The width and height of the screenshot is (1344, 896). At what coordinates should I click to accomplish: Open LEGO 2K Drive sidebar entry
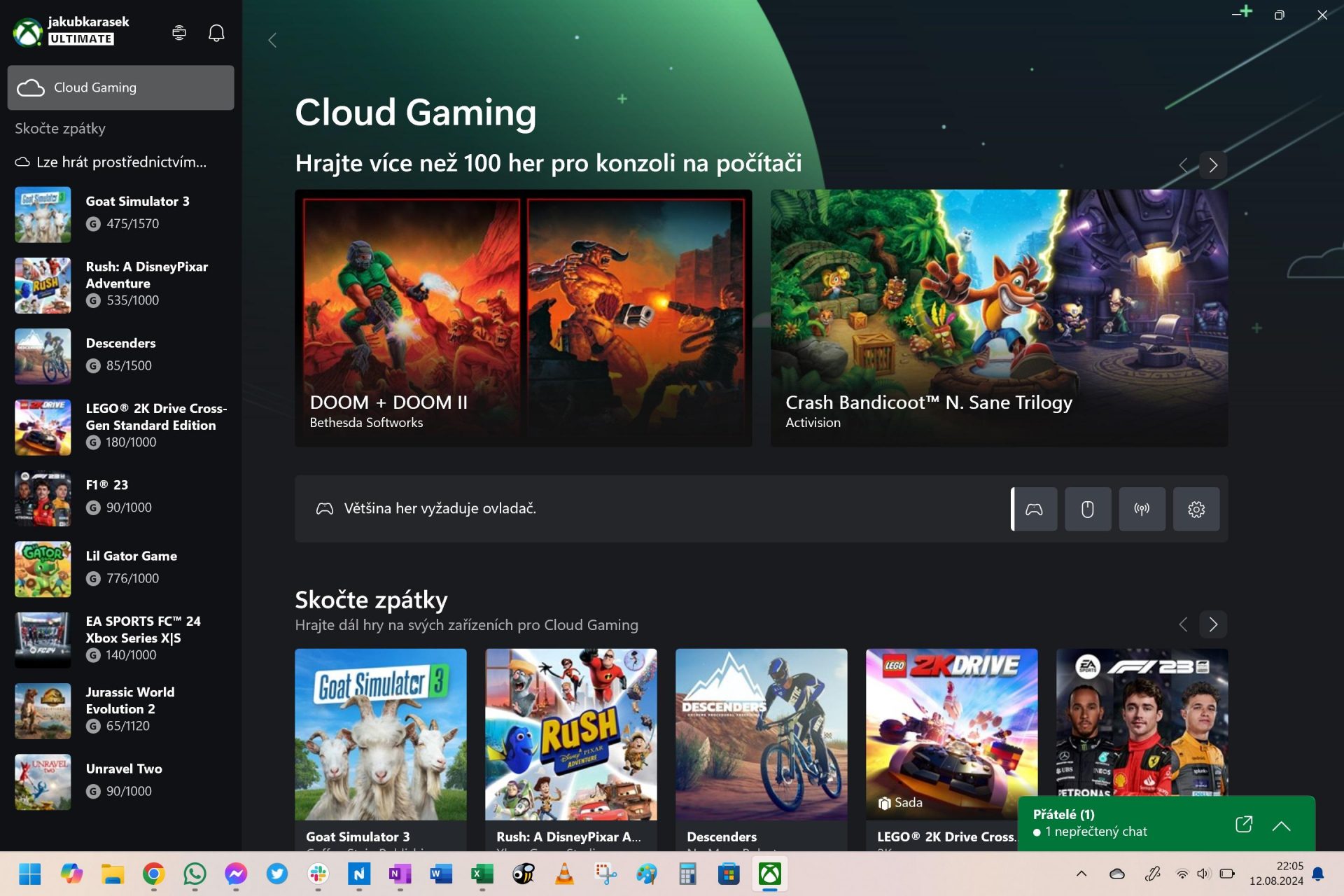(x=120, y=427)
